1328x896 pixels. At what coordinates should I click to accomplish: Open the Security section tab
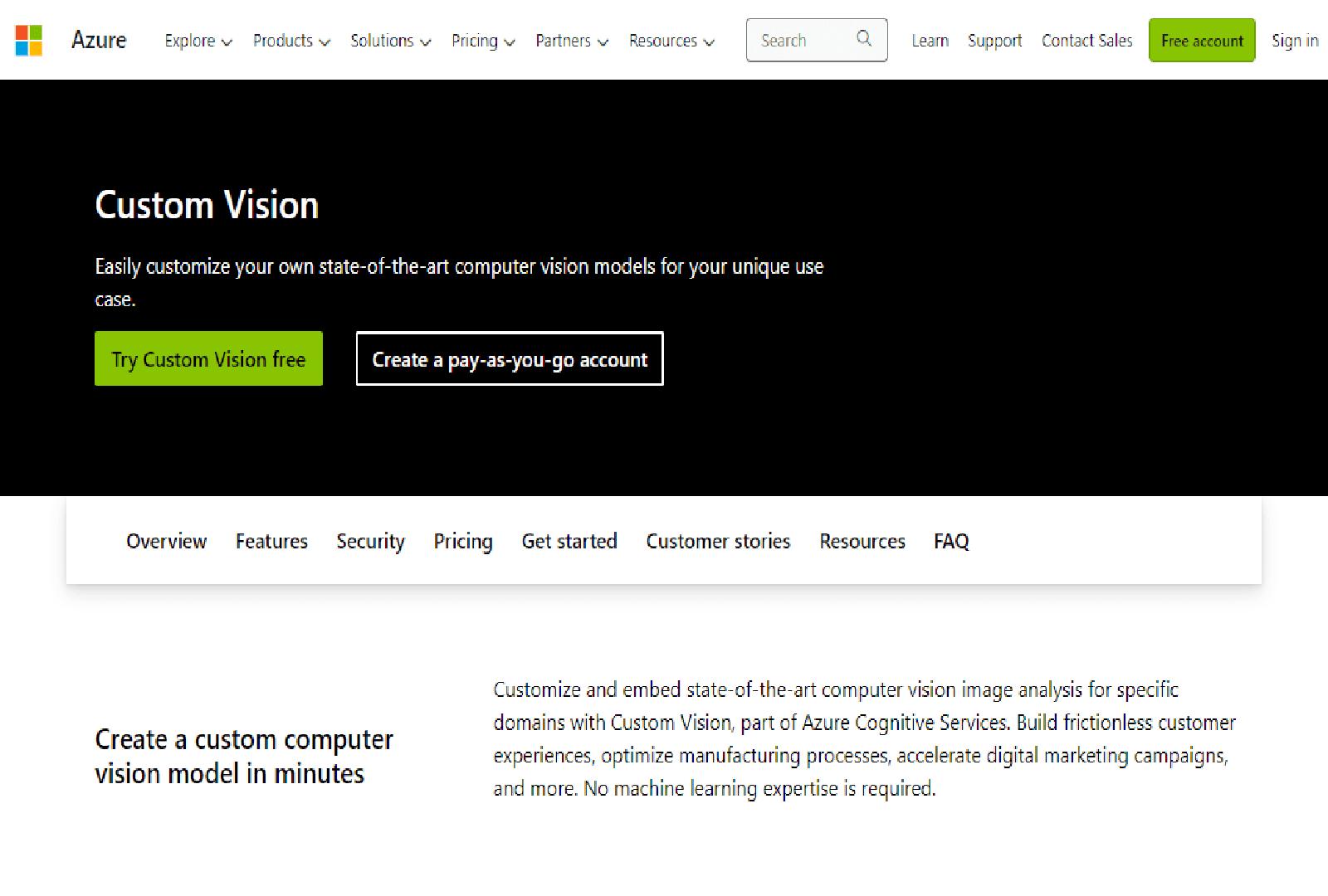(370, 541)
